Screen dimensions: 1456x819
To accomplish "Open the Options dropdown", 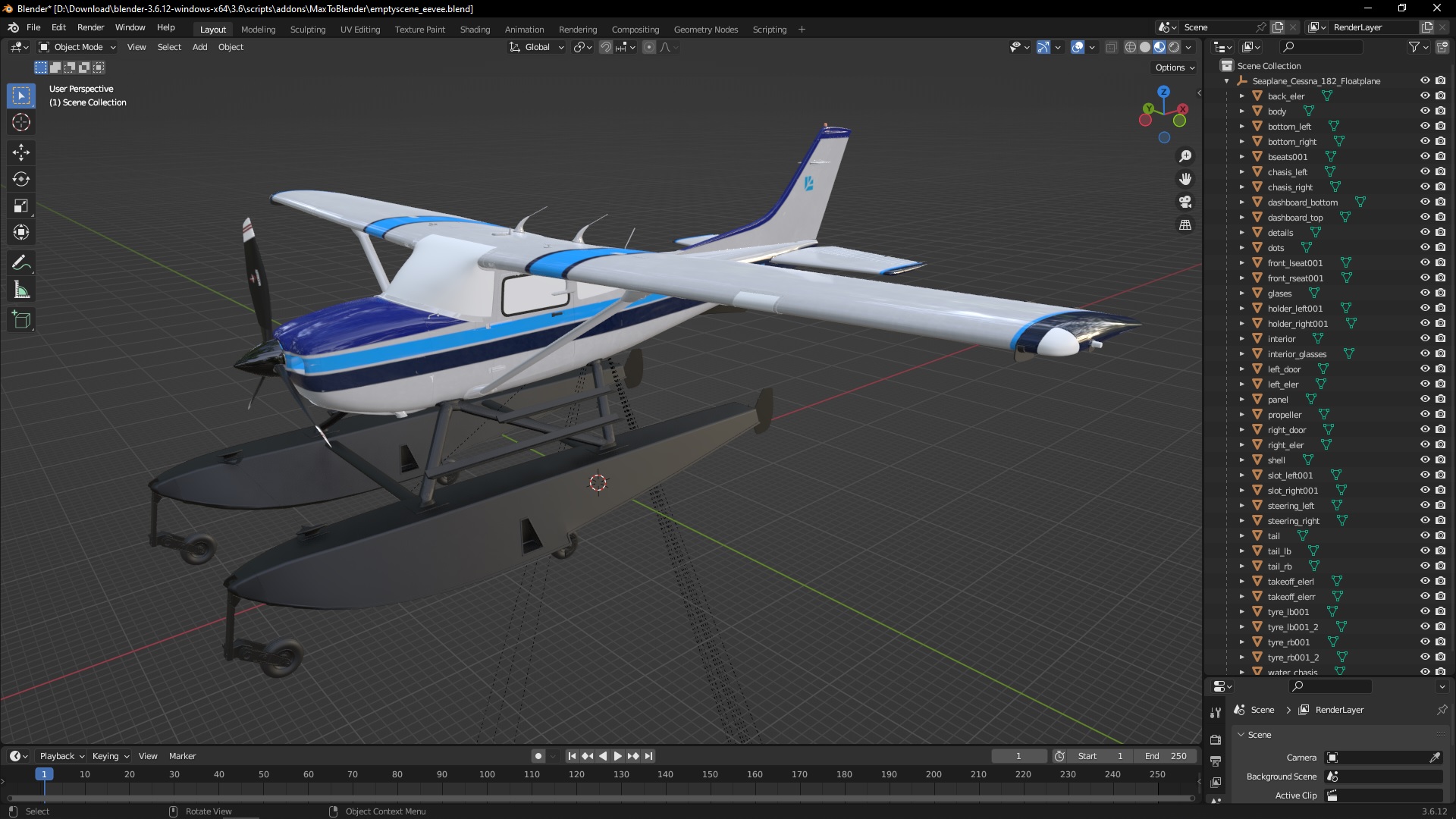I will click(1175, 67).
